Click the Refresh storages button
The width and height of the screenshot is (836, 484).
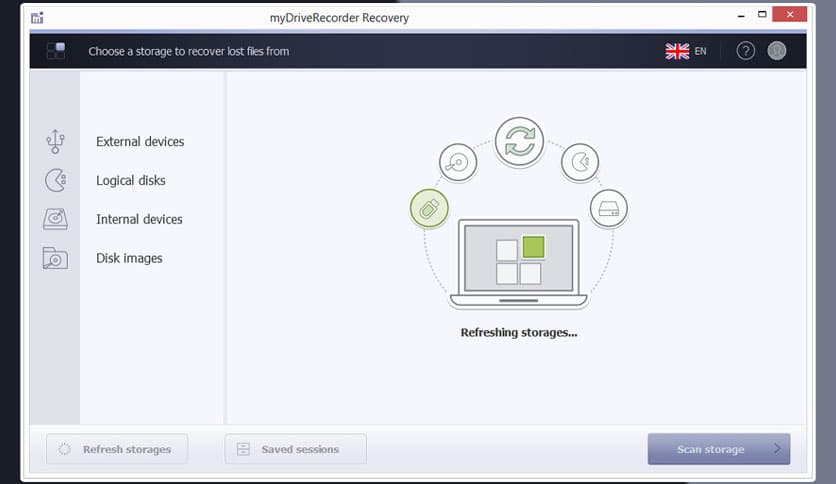117,449
